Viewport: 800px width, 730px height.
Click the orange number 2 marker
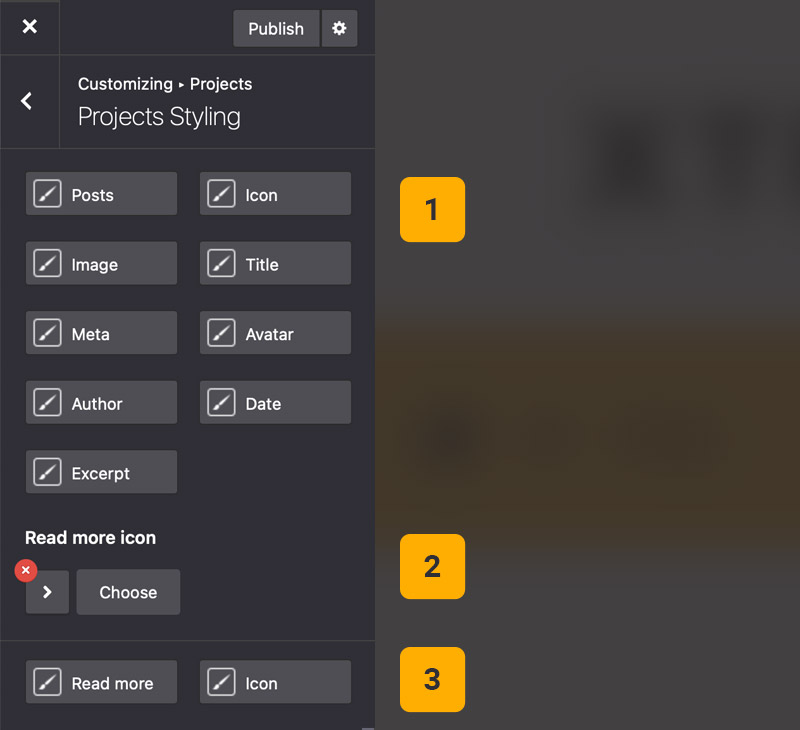point(432,566)
